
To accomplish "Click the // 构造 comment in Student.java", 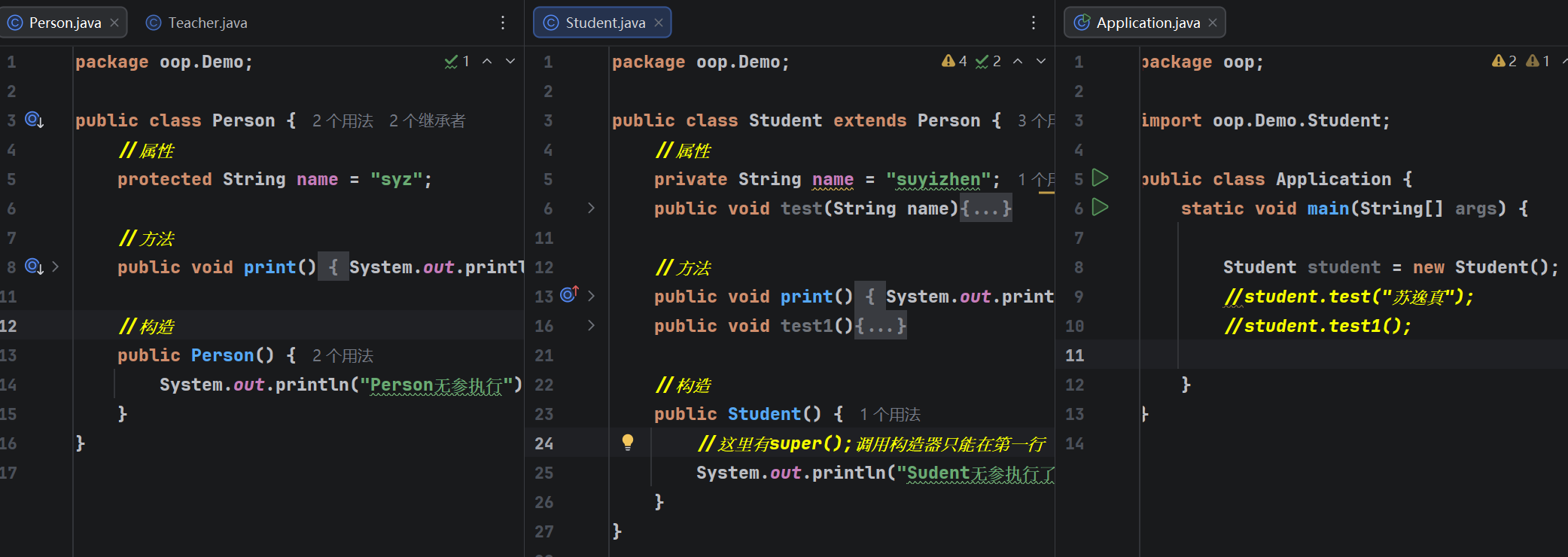I will click(684, 385).
